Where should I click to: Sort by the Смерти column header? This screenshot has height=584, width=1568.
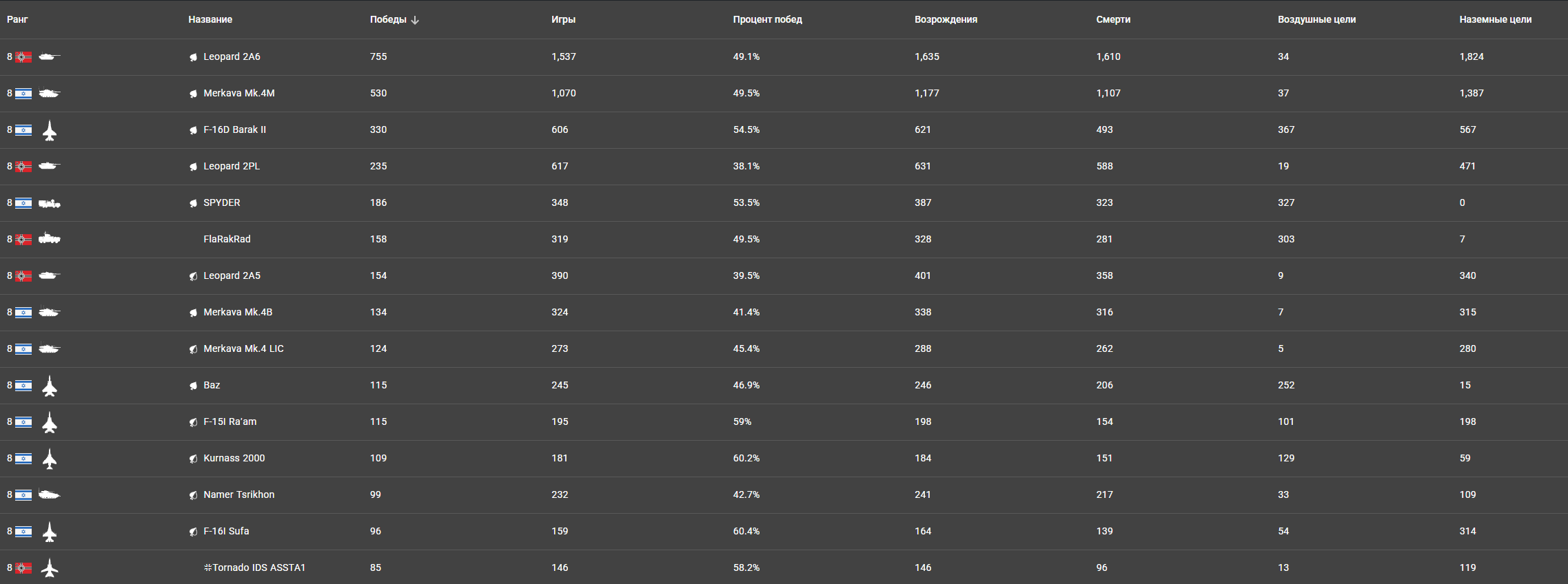point(1113,19)
